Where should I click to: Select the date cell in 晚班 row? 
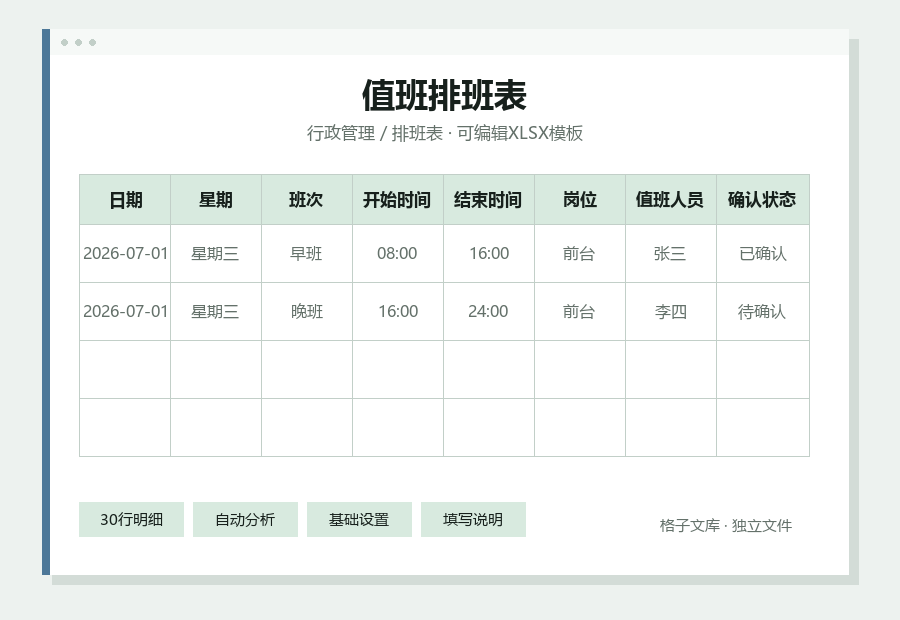pyautogui.click(x=125, y=312)
